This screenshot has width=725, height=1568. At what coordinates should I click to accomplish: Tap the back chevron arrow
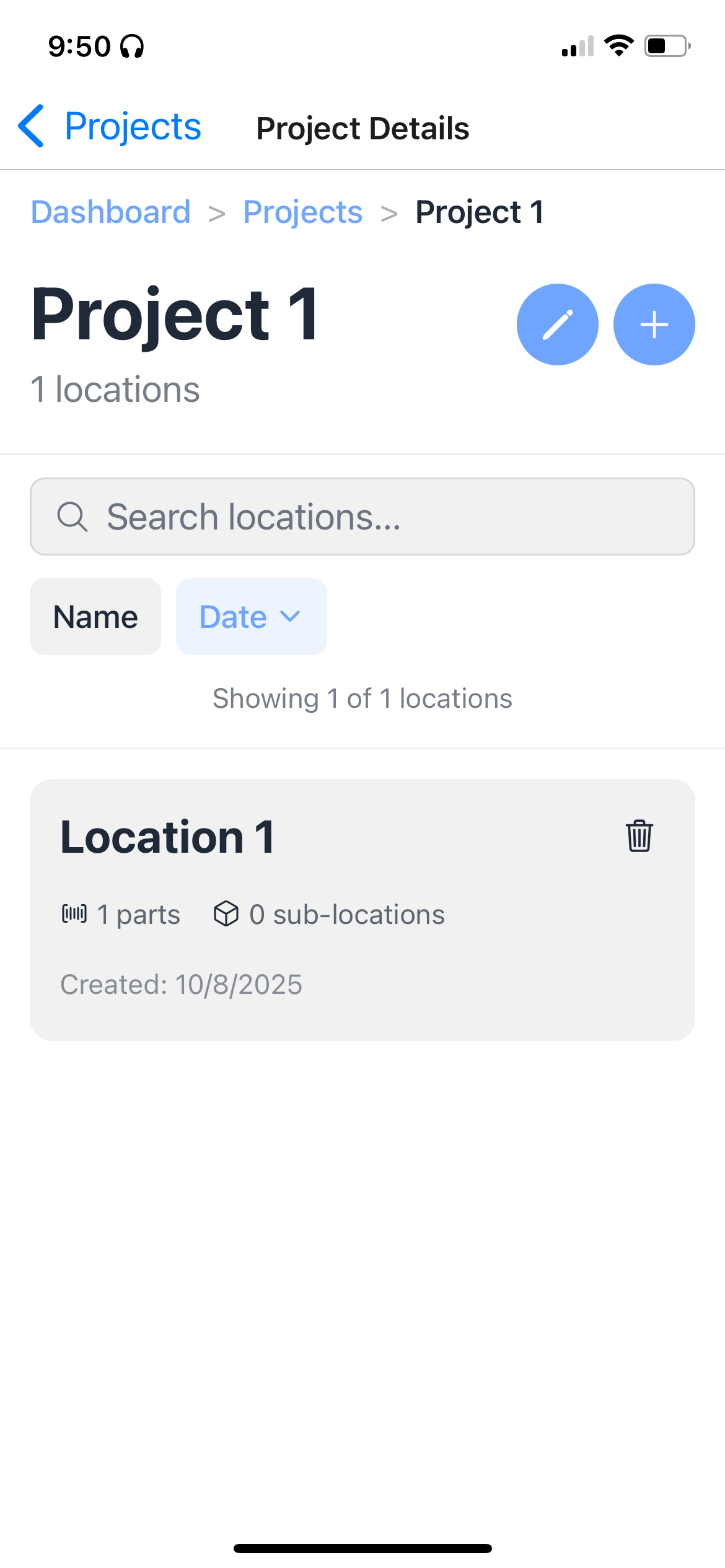[31, 126]
